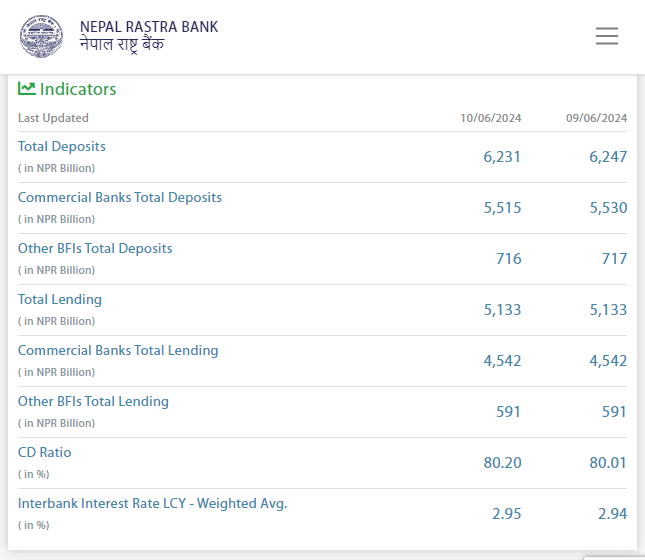645x560 pixels.
Task: Click the 6,231 Total Deposits value
Action: coord(502,157)
